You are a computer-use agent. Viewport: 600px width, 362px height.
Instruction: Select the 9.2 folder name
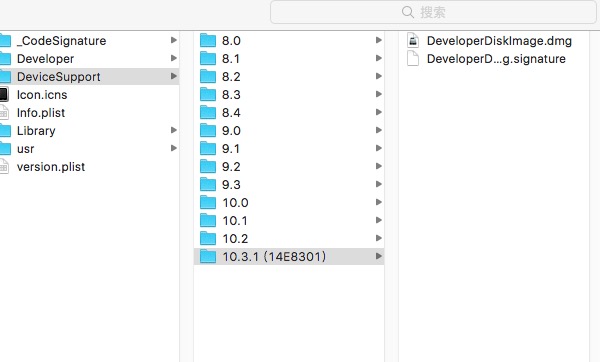pyautogui.click(x=231, y=166)
